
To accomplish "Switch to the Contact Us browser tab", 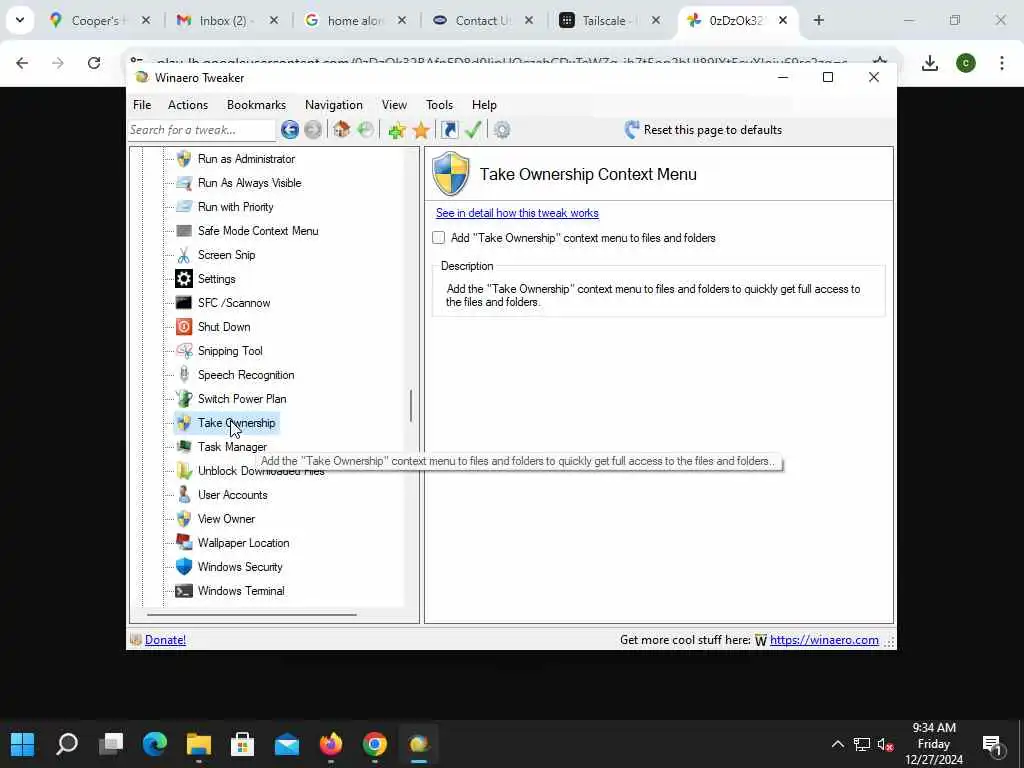I will 482,20.
